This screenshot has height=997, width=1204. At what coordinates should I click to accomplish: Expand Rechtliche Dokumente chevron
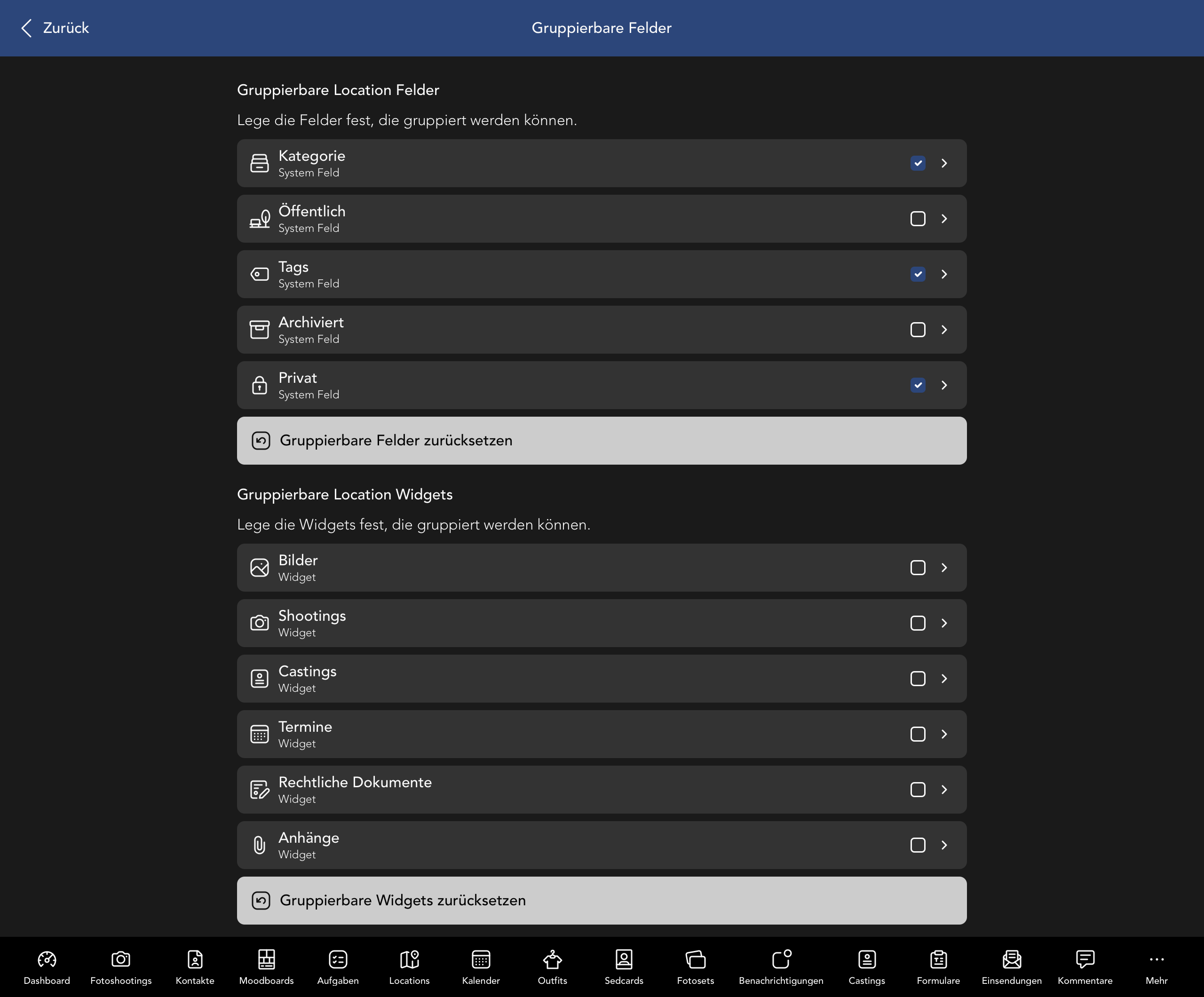point(944,790)
